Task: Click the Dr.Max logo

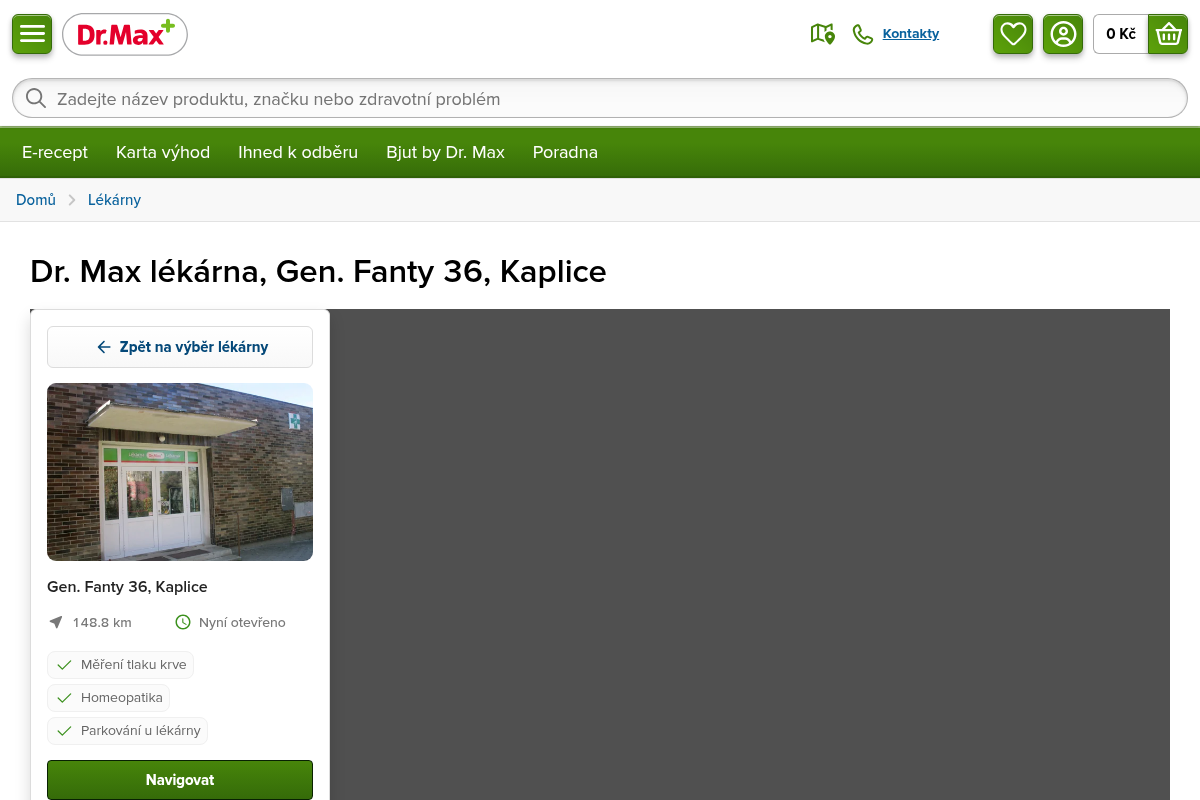Action: click(x=125, y=35)
